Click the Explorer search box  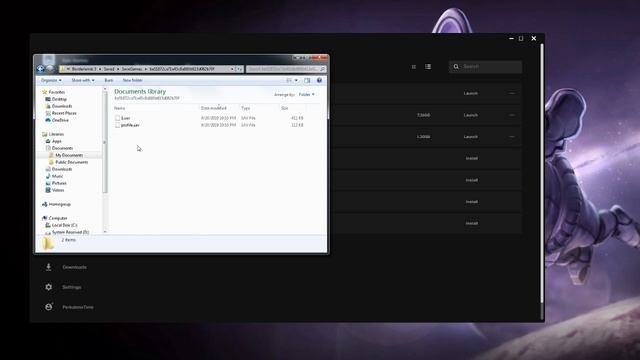click(286, 69)
